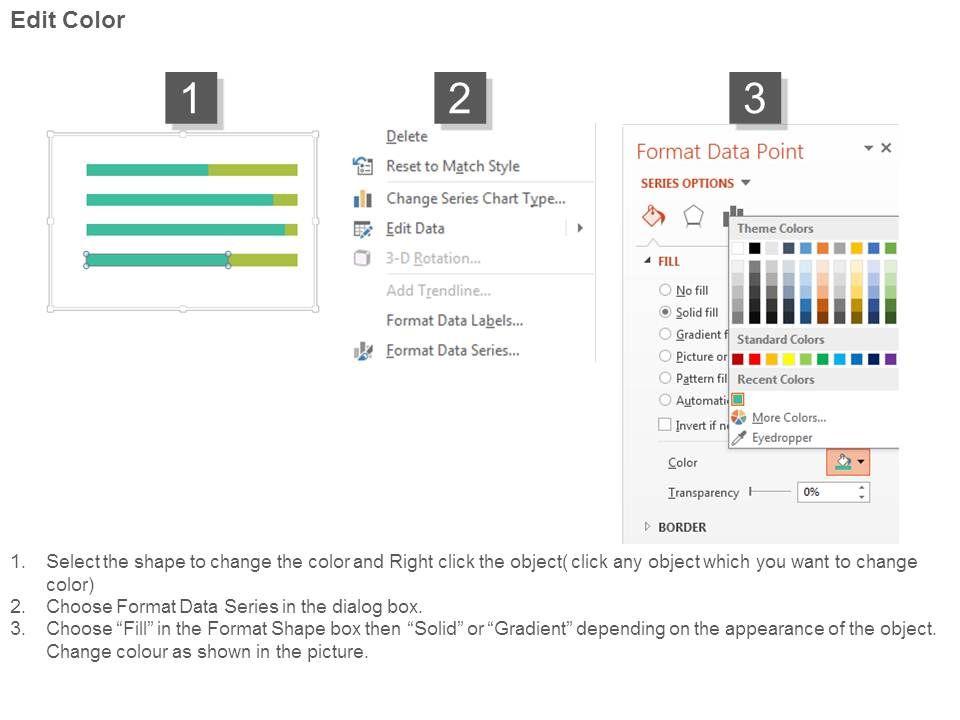Click the Transparency percentage field

(x=824, y=492)
